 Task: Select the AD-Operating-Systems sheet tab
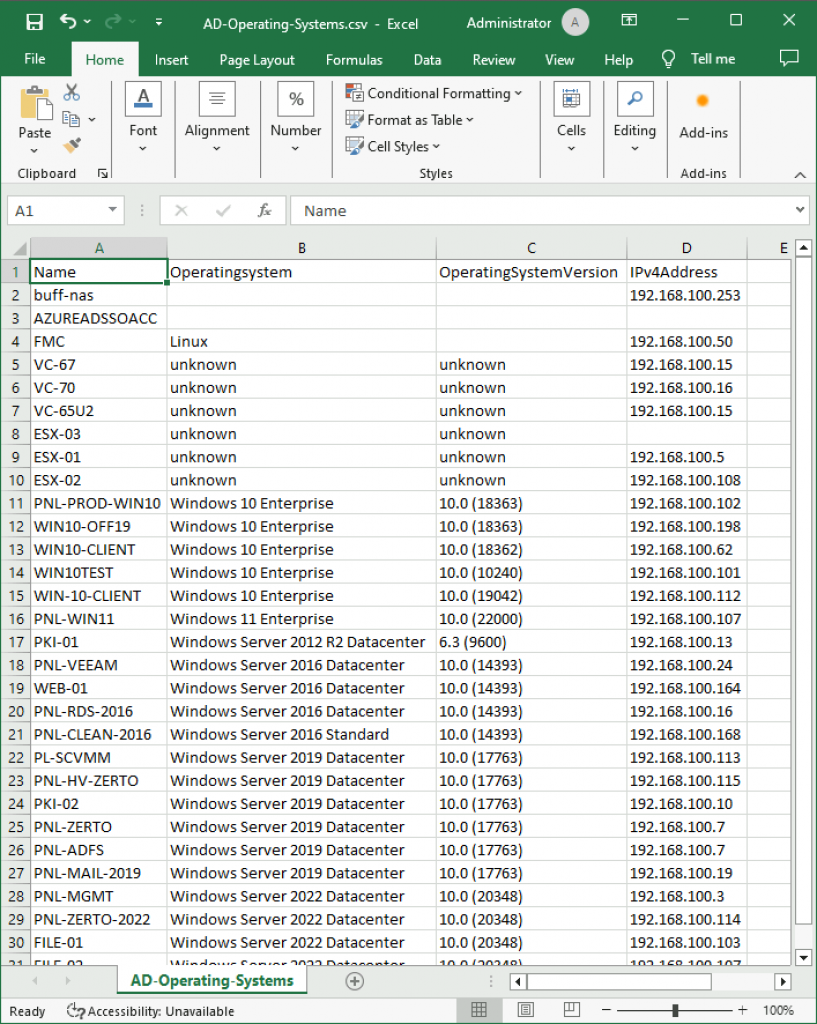211,981
